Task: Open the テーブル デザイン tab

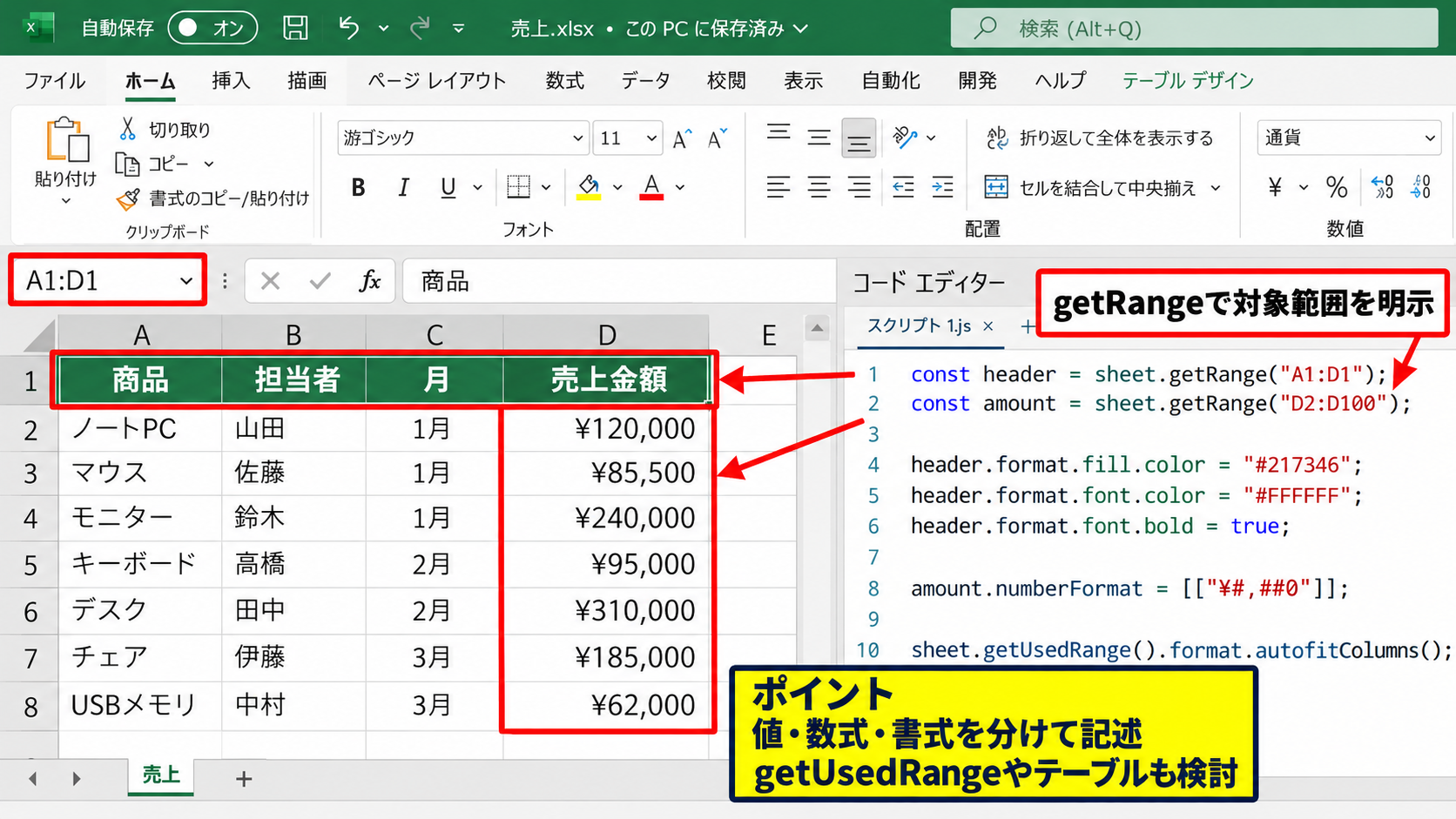Action: 1188,81
